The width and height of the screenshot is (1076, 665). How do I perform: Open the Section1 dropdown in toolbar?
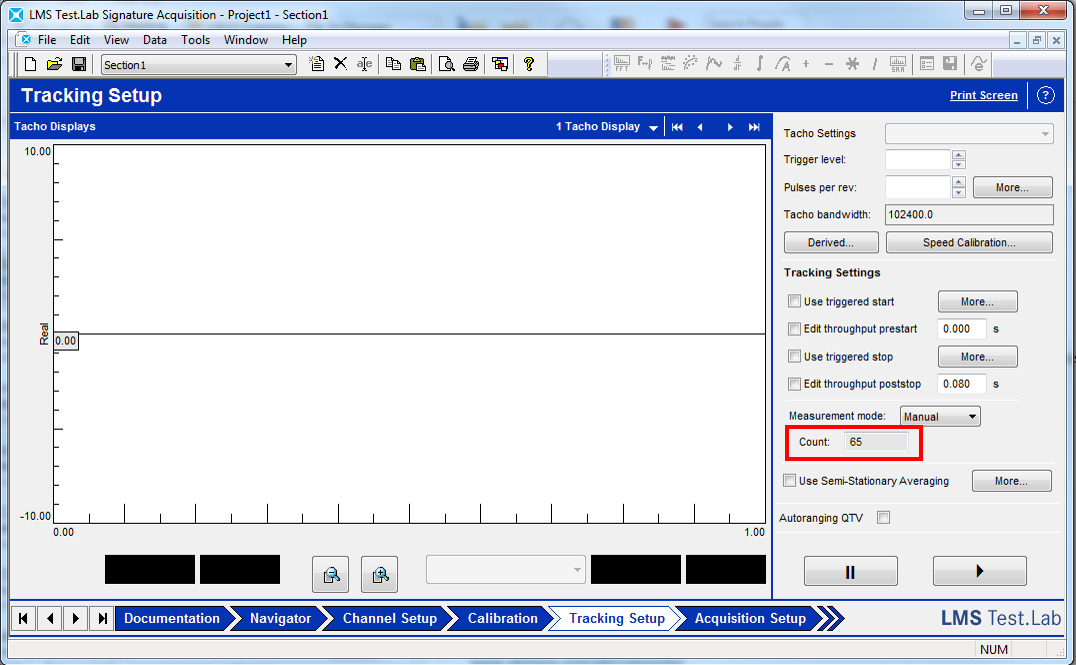pos(288,65)
